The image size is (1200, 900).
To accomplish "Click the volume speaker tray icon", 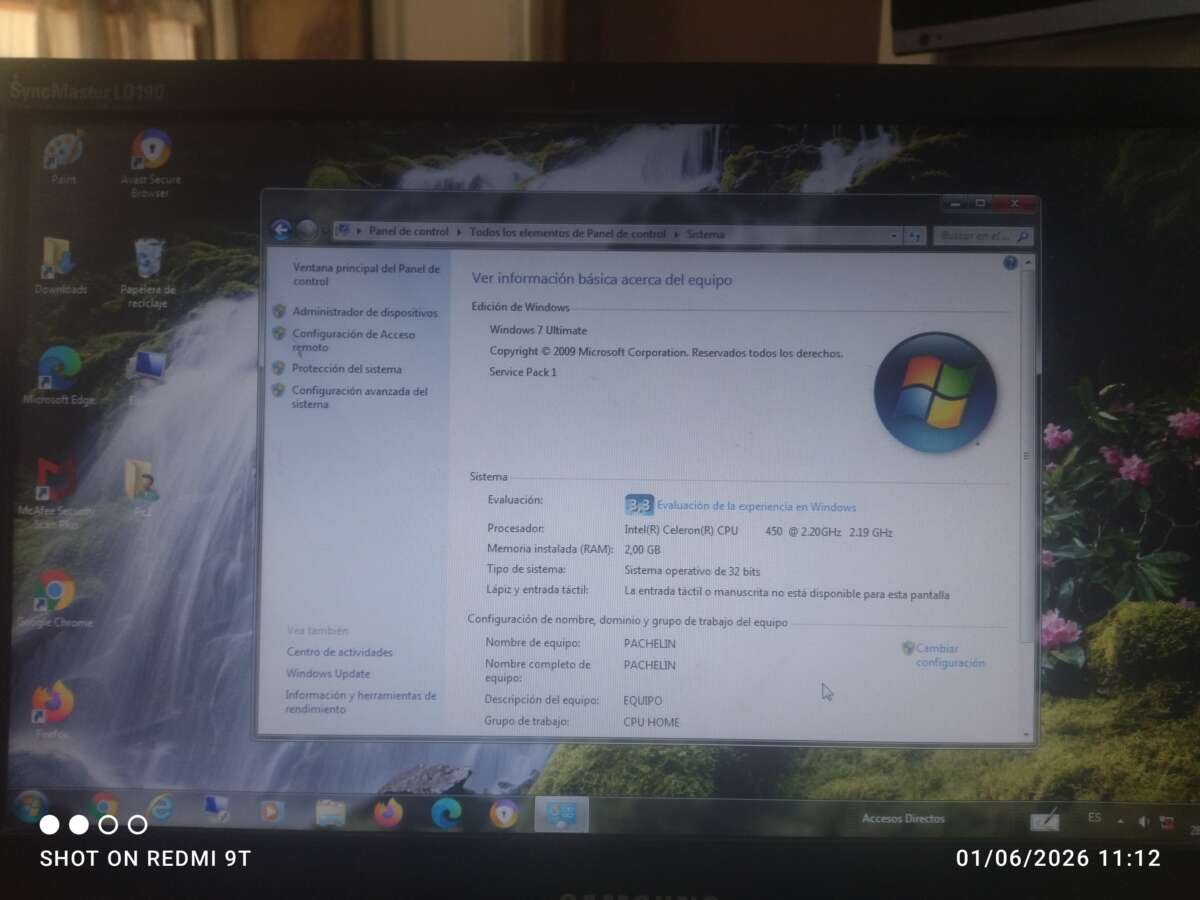I will click(1144, 821).
